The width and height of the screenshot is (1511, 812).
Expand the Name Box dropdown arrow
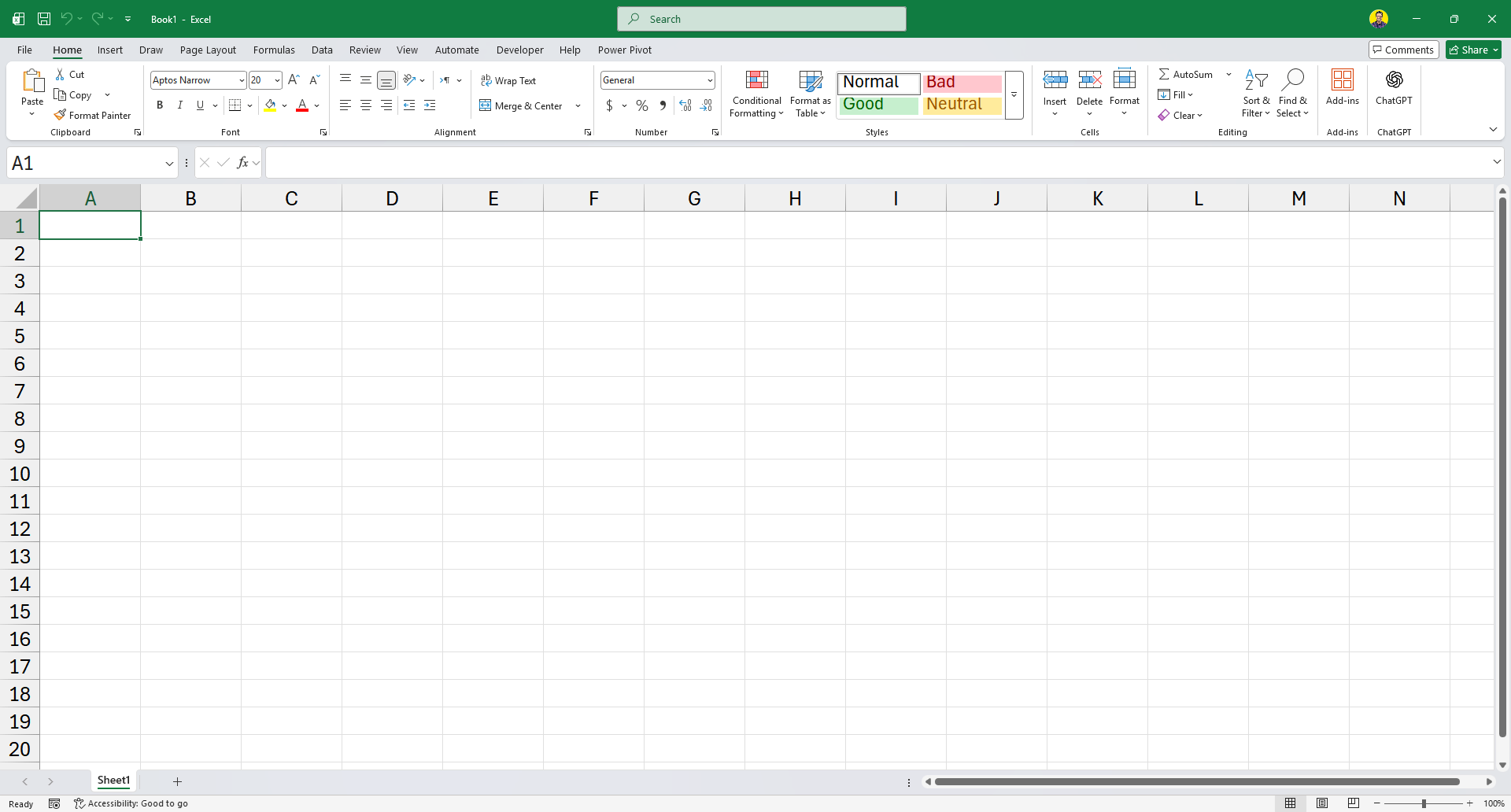point(169,164)
